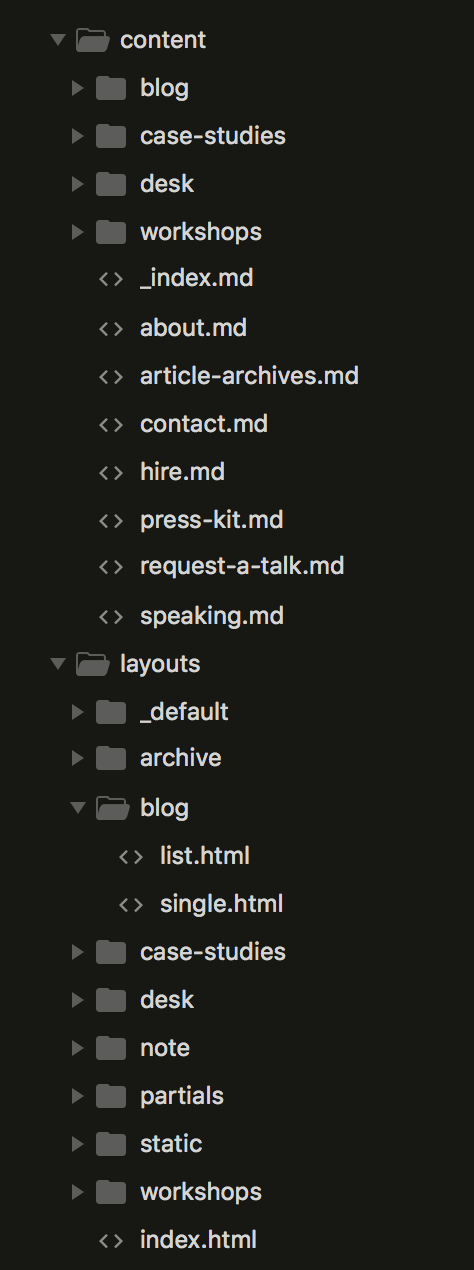474x1270 pixels.
Task: Open the request-a-talk.md file
Action: click(x=242, y=566)
